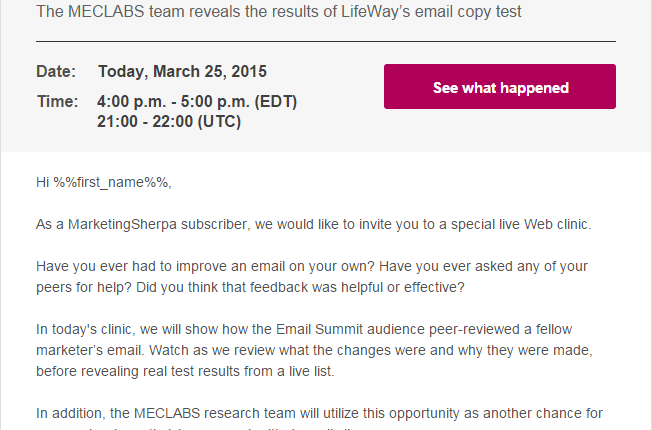Click the "(EDT)" timezone text

(277, 102)
